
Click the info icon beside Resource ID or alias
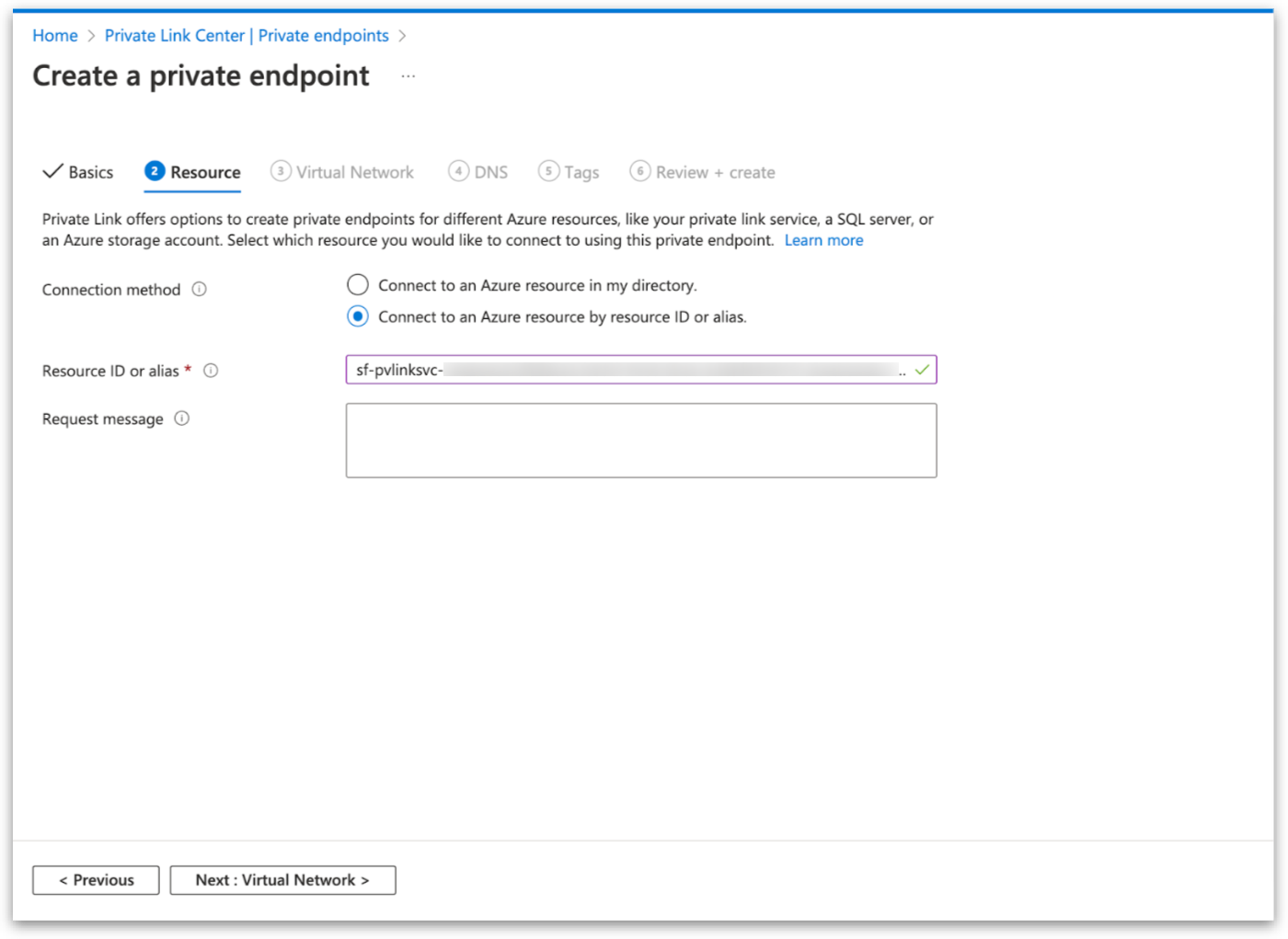211,371
